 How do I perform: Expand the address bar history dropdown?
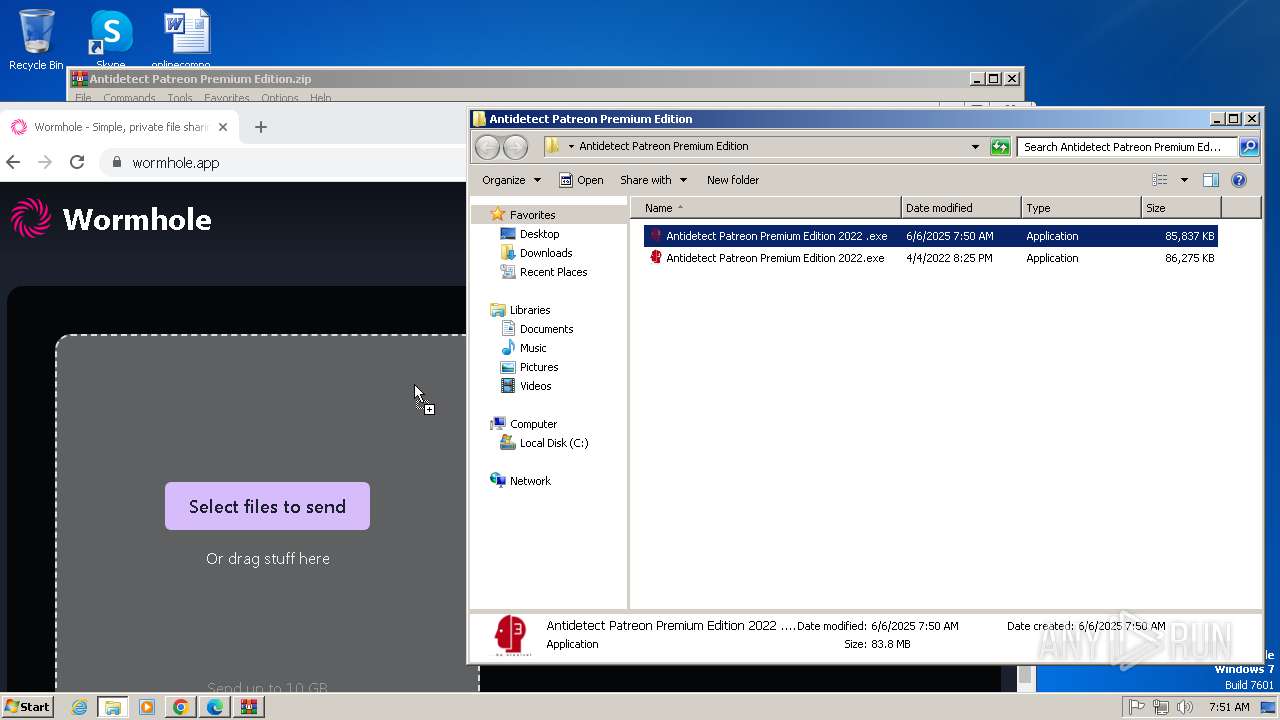click(975, 147)
